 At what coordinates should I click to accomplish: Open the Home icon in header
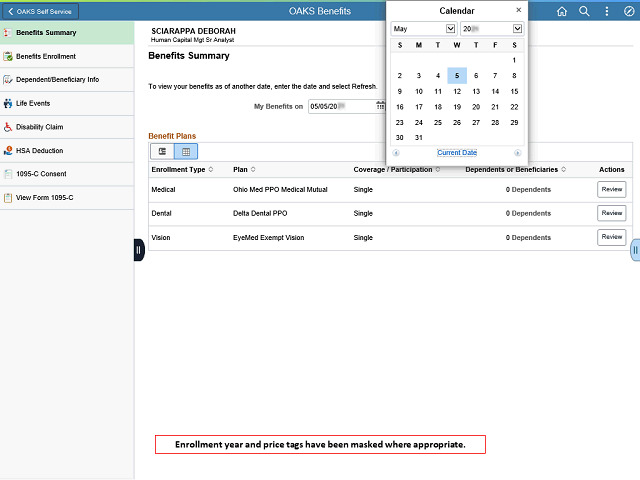click(562, 11)
